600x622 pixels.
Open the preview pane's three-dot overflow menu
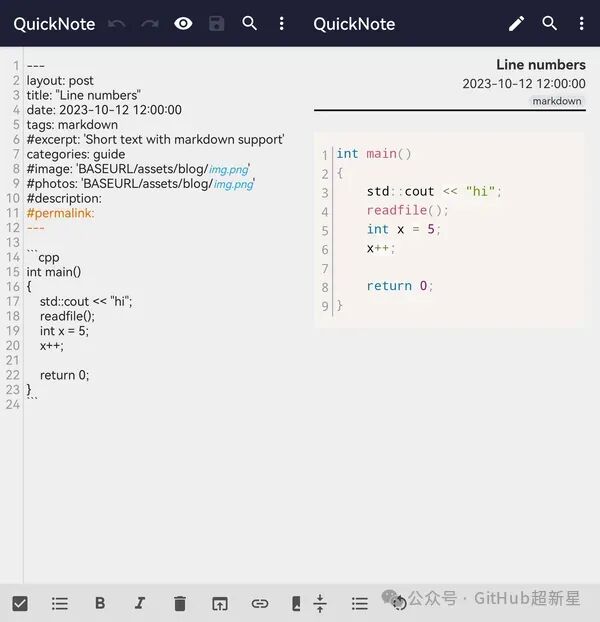[581, 24]
